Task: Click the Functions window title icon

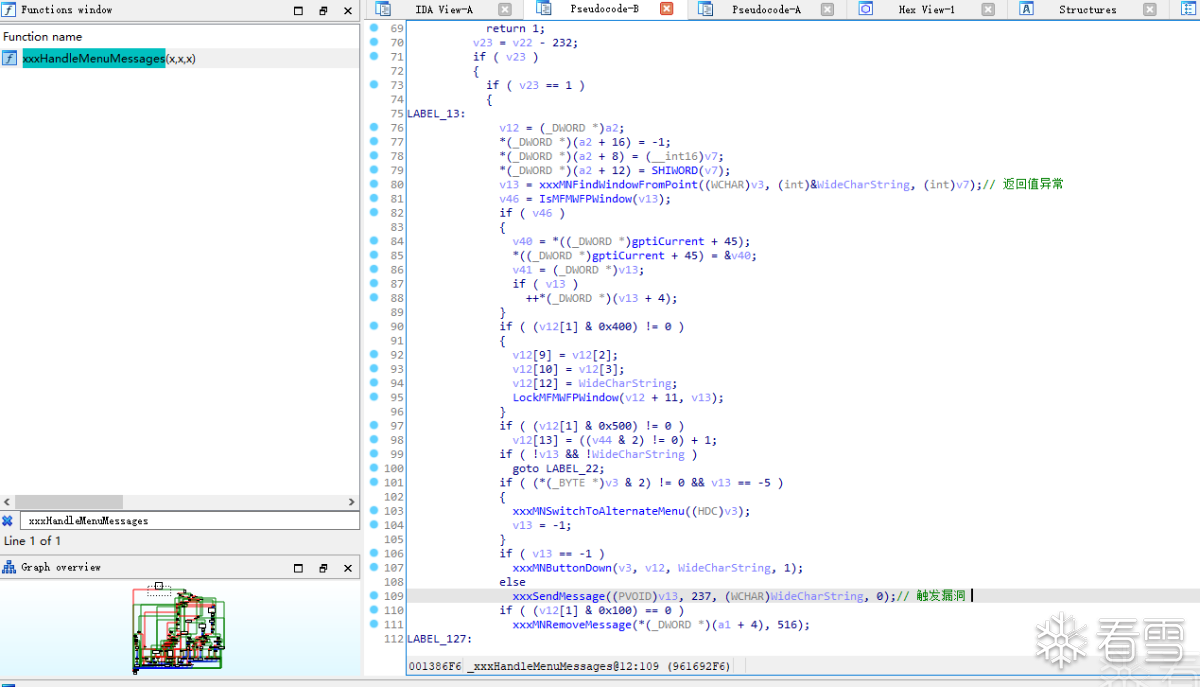Action: coord(9,9)
